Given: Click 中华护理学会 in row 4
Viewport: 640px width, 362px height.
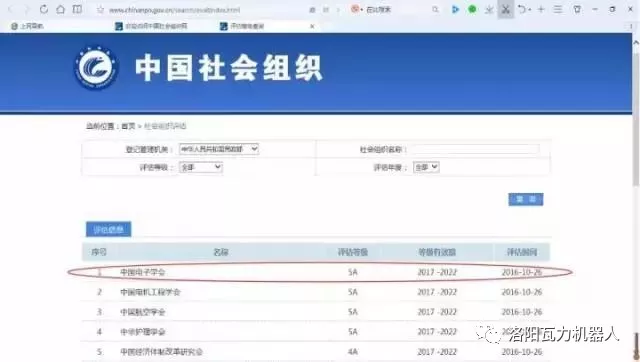Looking at the screenshot, I should pyautogui.click(x=142, y=332).
